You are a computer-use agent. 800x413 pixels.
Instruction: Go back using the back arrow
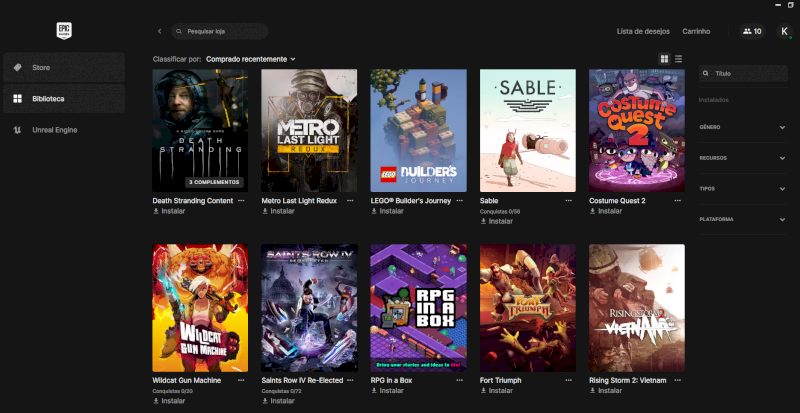160,31
